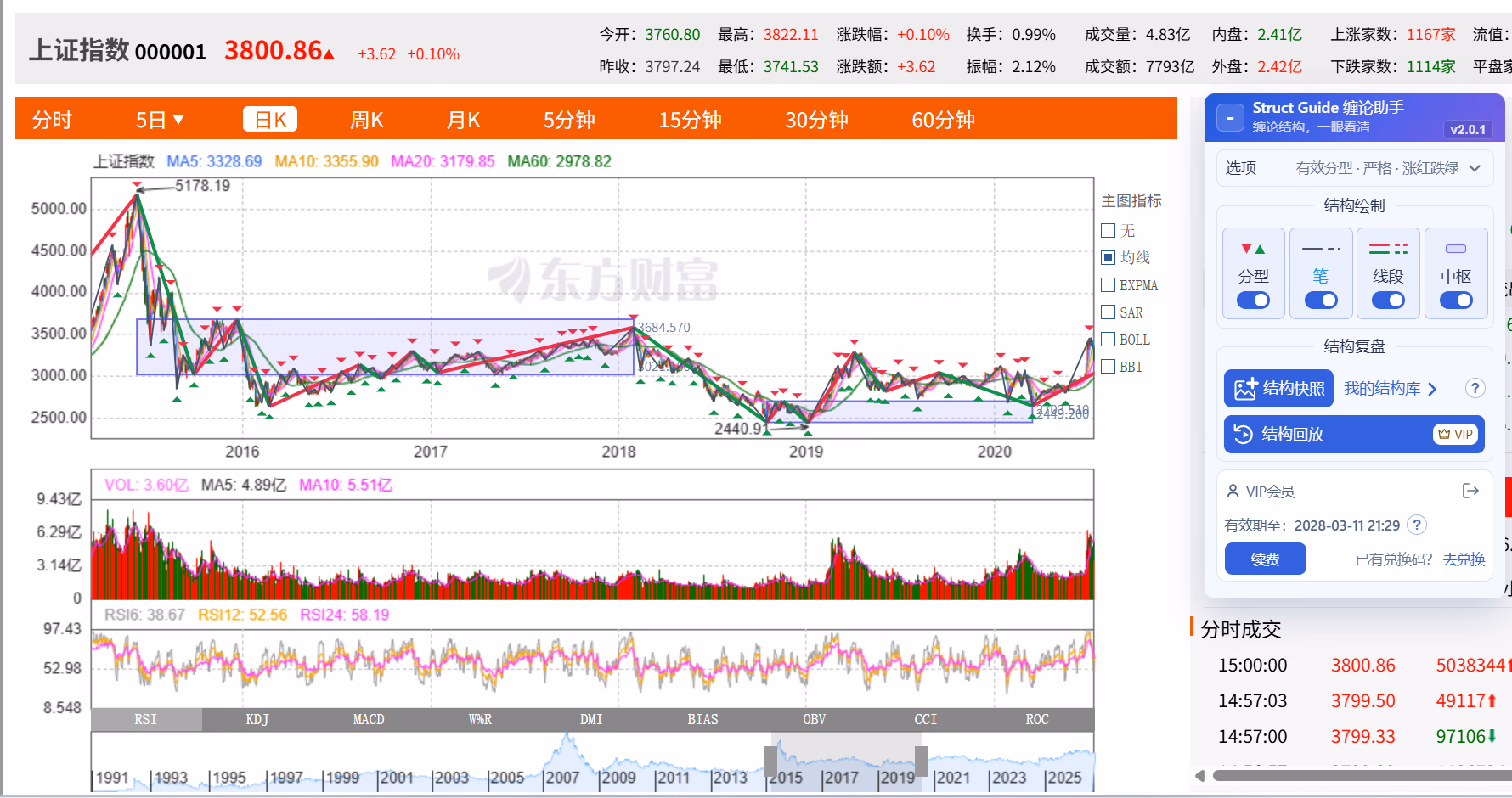Enable the SAR indicator checkbox
Viewport: 1512px width, 798px height.
tap(1108, 312)
